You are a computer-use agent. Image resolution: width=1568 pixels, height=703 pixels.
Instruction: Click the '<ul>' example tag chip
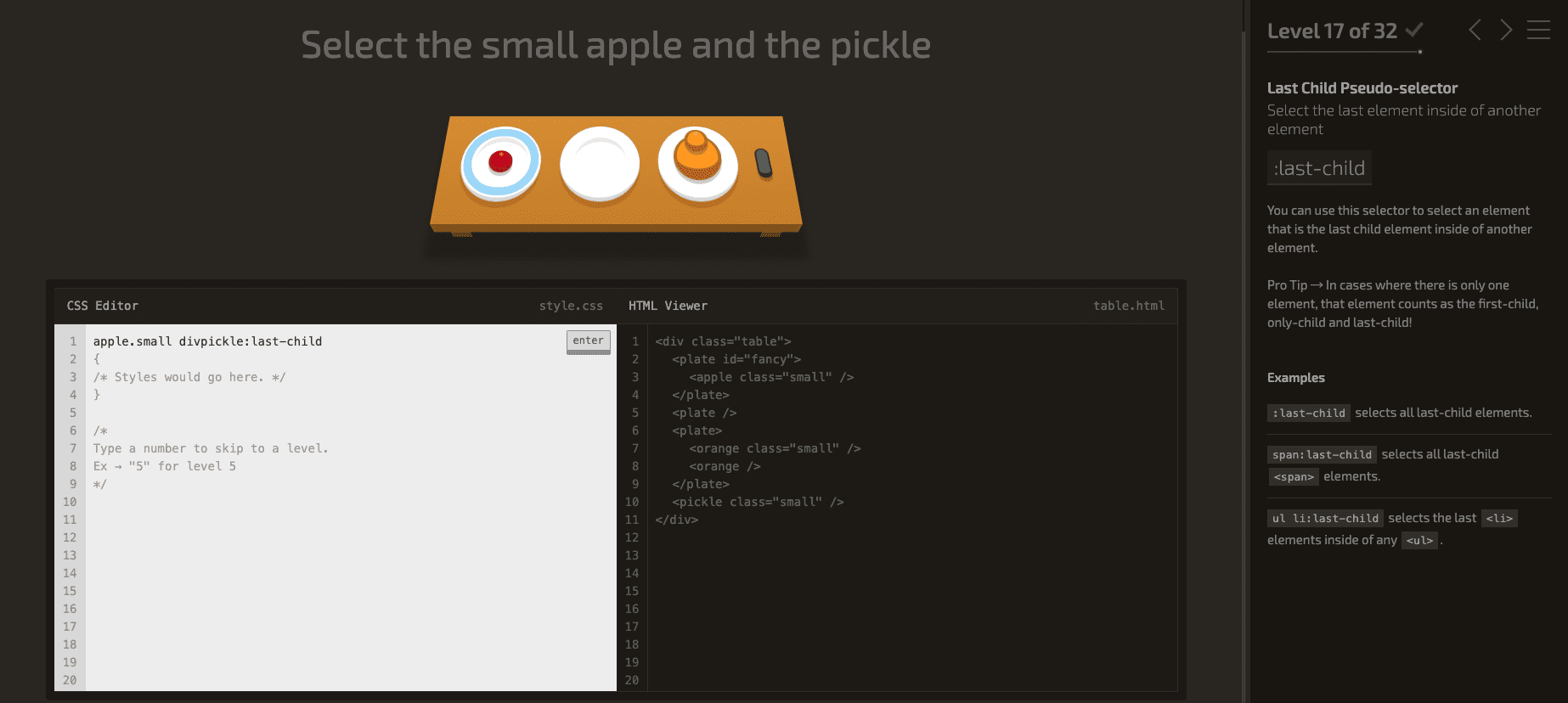[1419, 541]
